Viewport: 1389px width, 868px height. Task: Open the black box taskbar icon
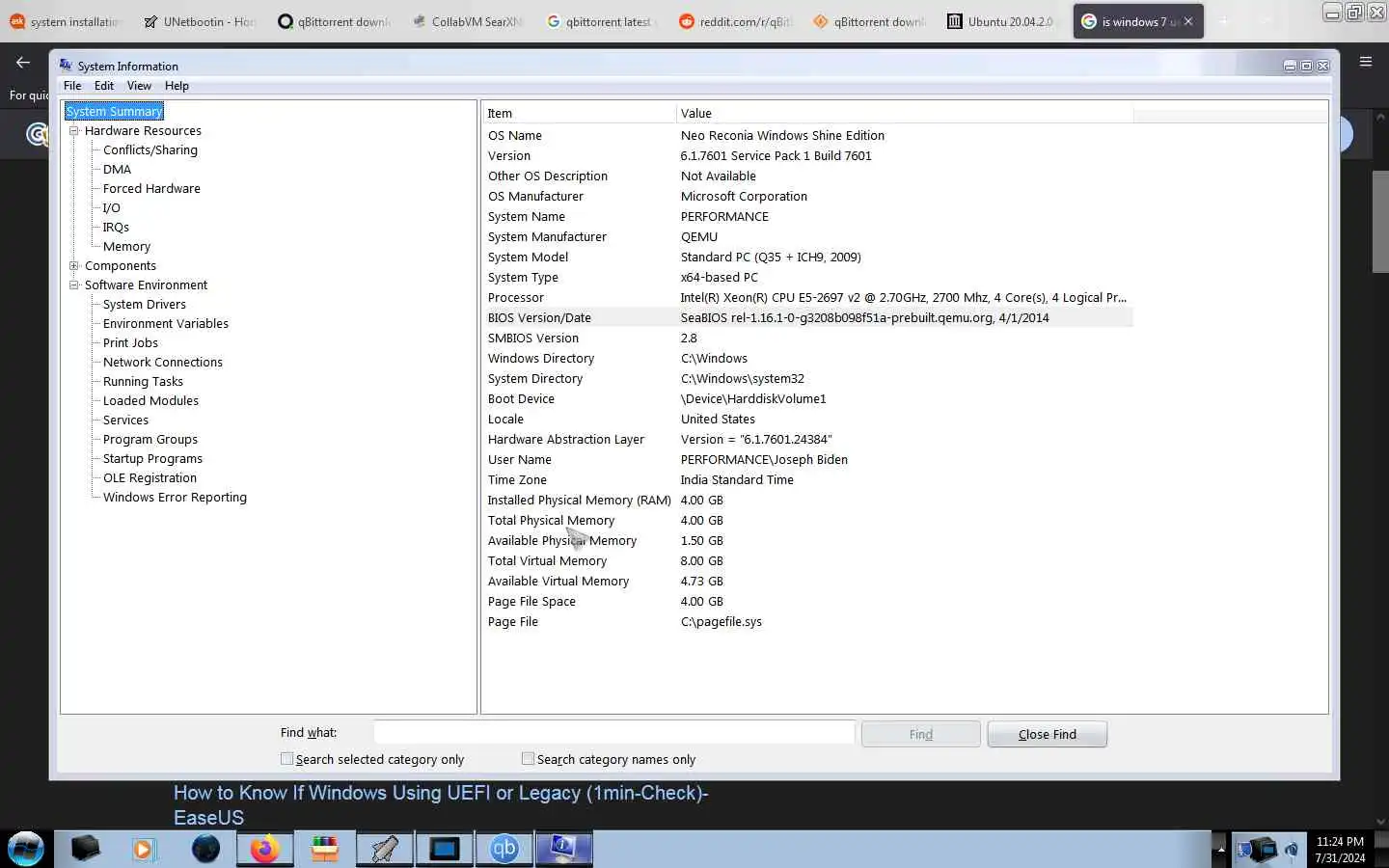tap(85, 849)
